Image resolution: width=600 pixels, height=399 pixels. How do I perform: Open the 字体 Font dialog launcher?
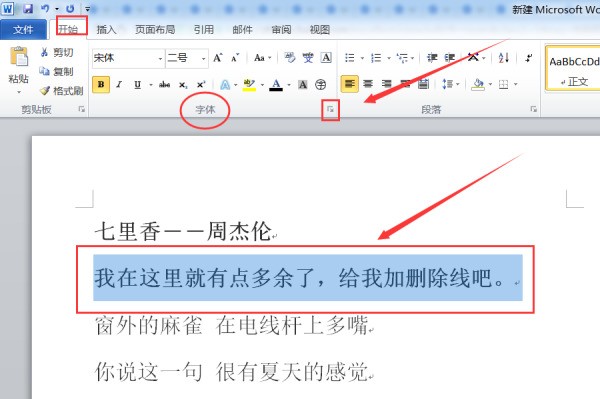330,110
